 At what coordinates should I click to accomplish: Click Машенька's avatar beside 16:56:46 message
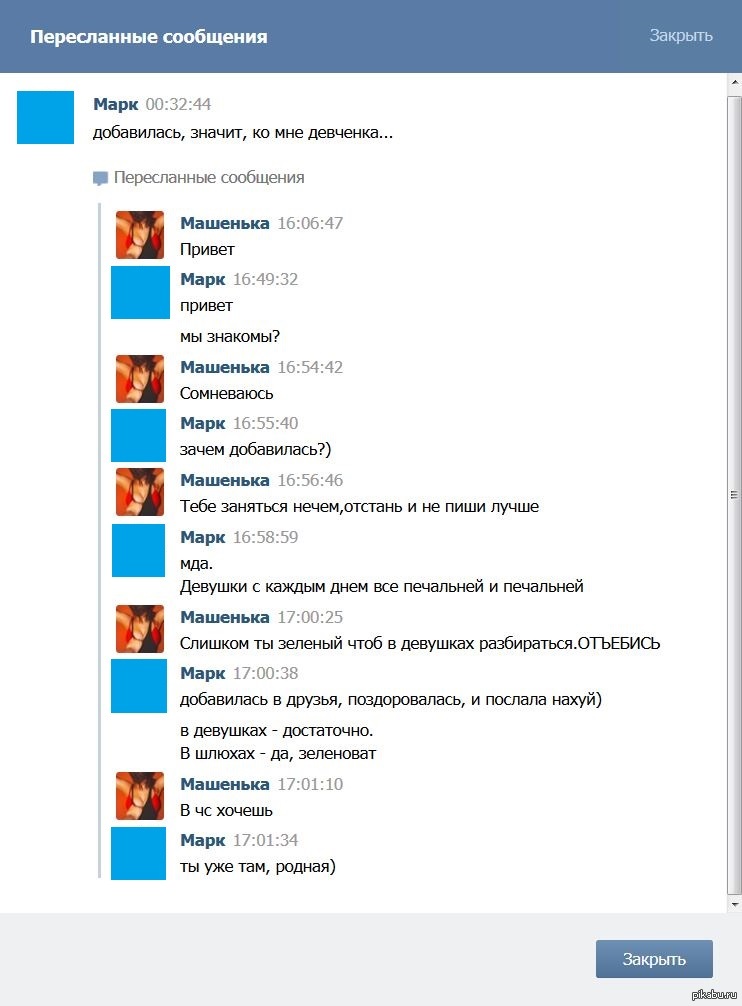point(140,492)
